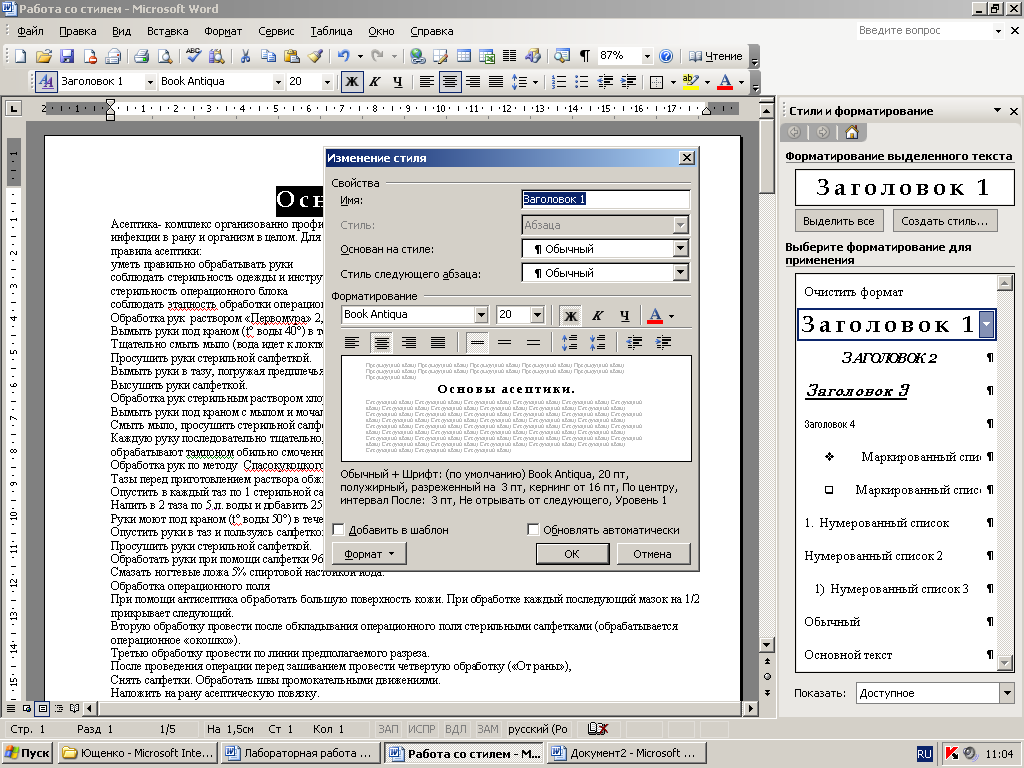Click the Save diskette icon
This screenshot has width=1024, height=768.
(67, 56)
